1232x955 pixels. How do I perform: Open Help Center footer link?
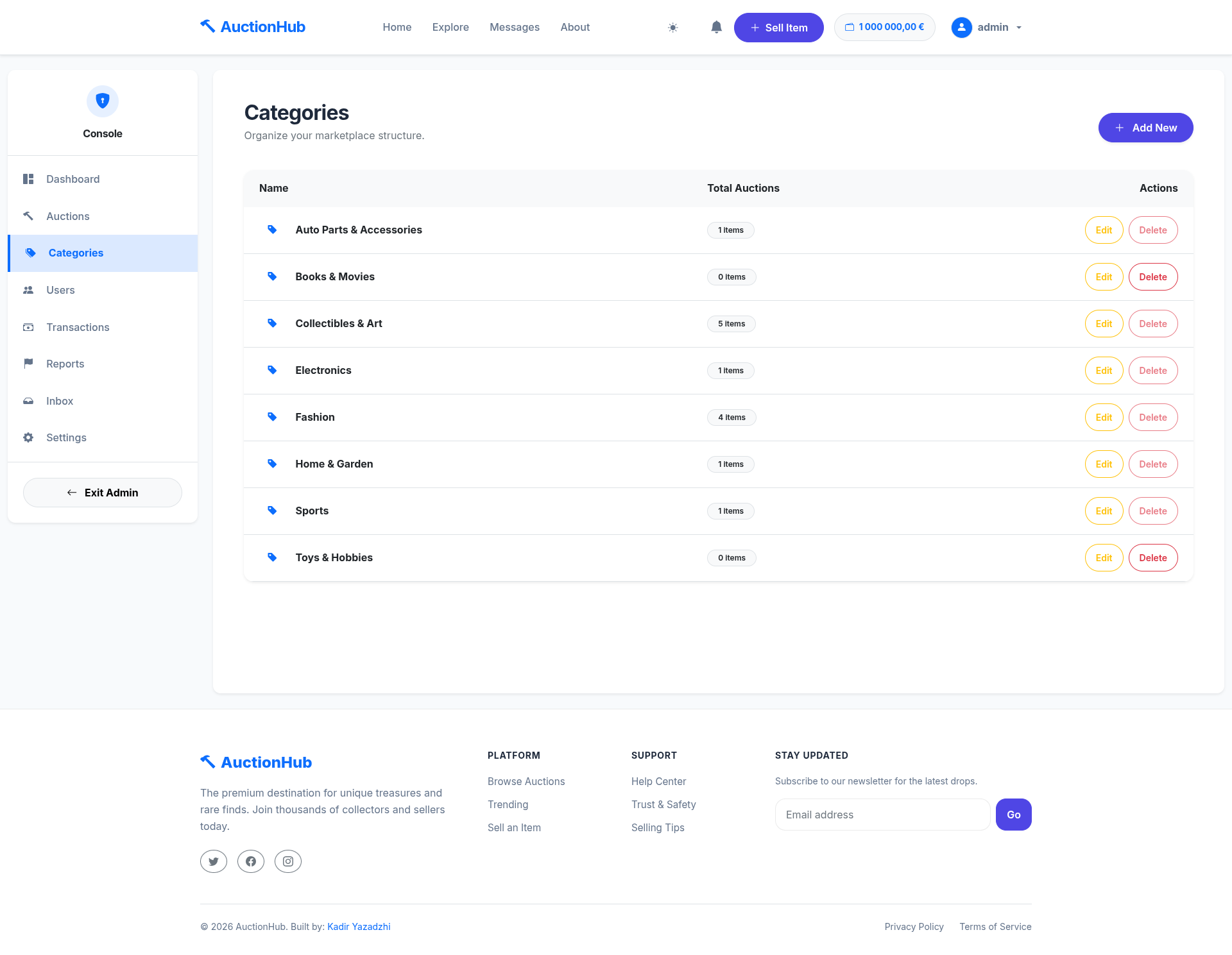pos(658,781)
